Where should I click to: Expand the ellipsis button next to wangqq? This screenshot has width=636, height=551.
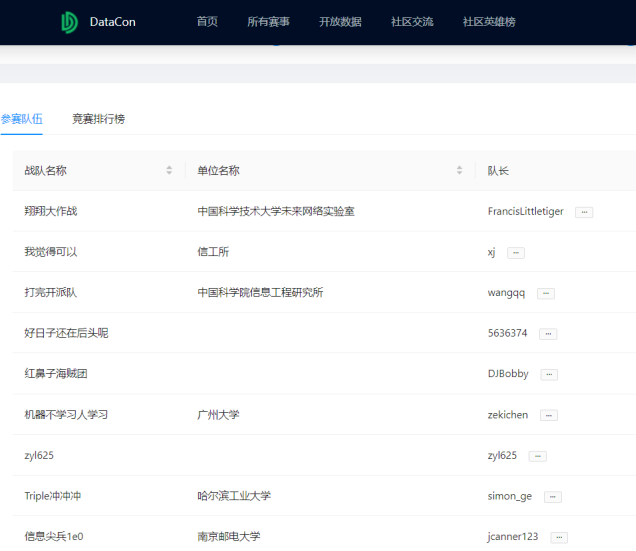[546, 293]
